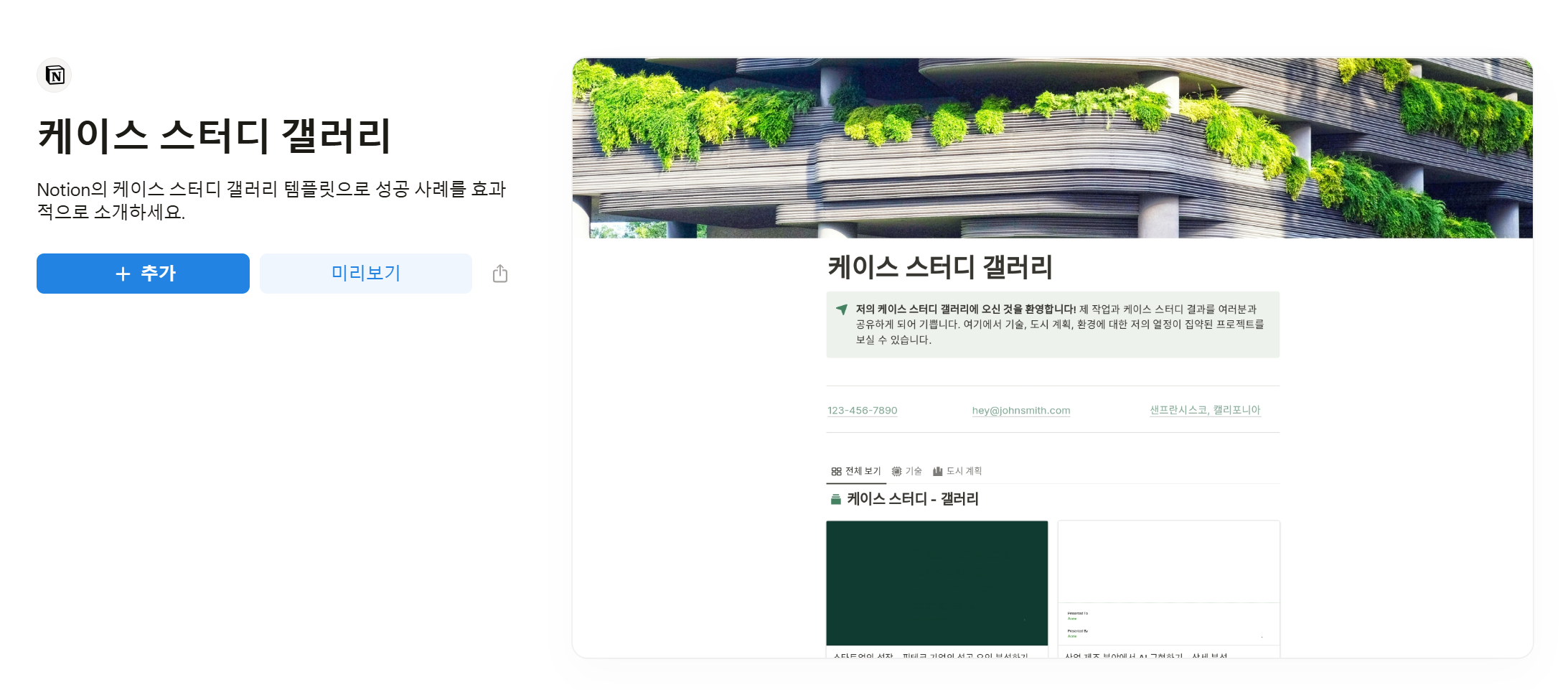
Task: Open the hey@johnsmith.com email link
Action: pyautogui.click(x=1021, y=411)
